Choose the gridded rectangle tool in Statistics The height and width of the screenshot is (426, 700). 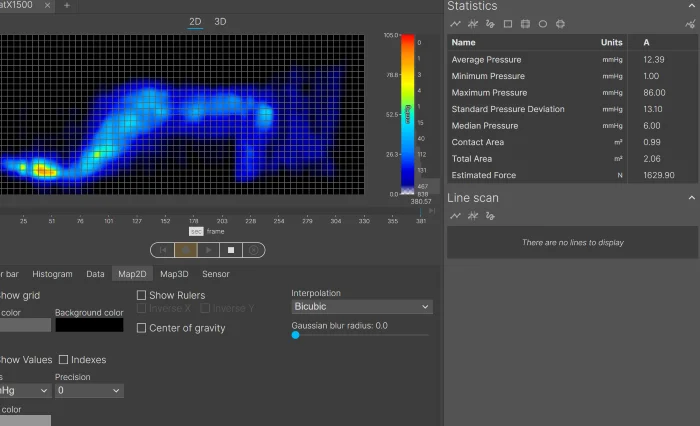(x=525, y=23)
